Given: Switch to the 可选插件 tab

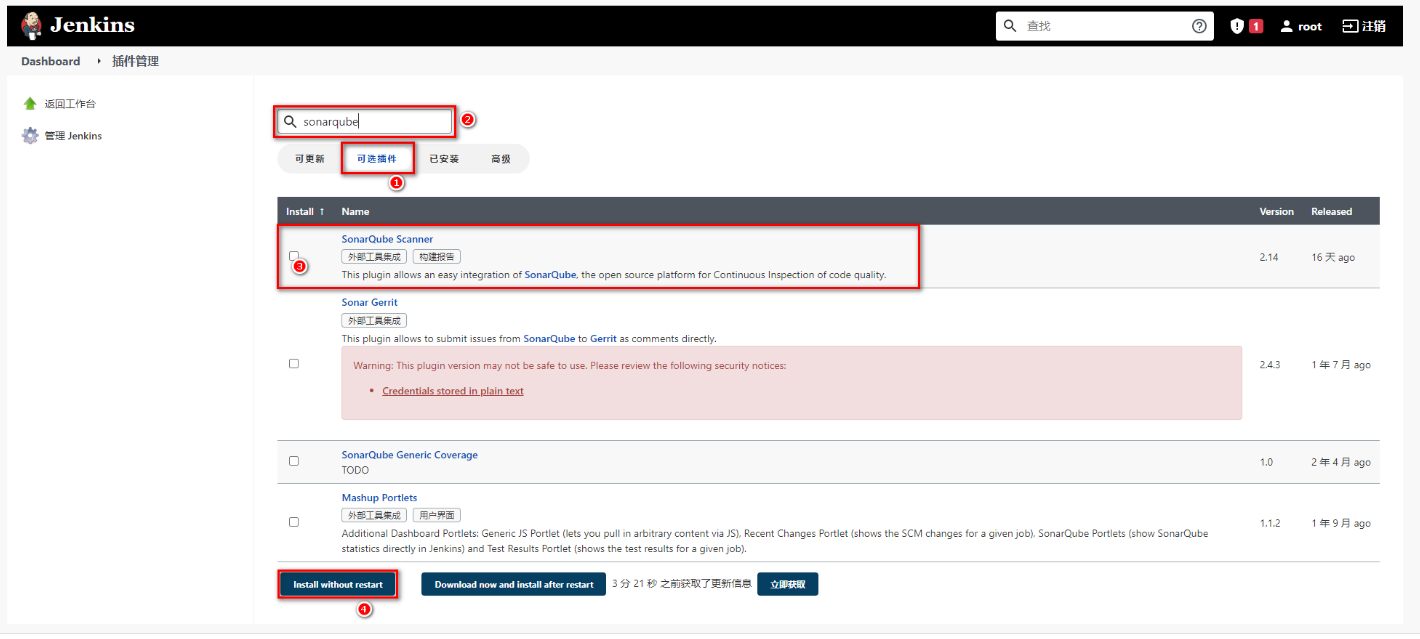Looking at the screenshot, I should pyautogui.click(x=376, y=159).
